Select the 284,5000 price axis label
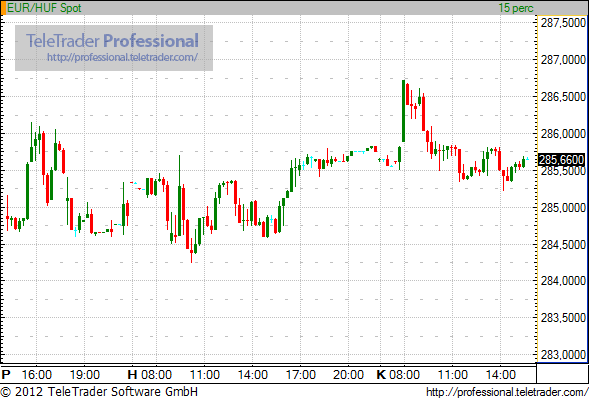This screenshot has height=401, width=589. click(563, 245)
